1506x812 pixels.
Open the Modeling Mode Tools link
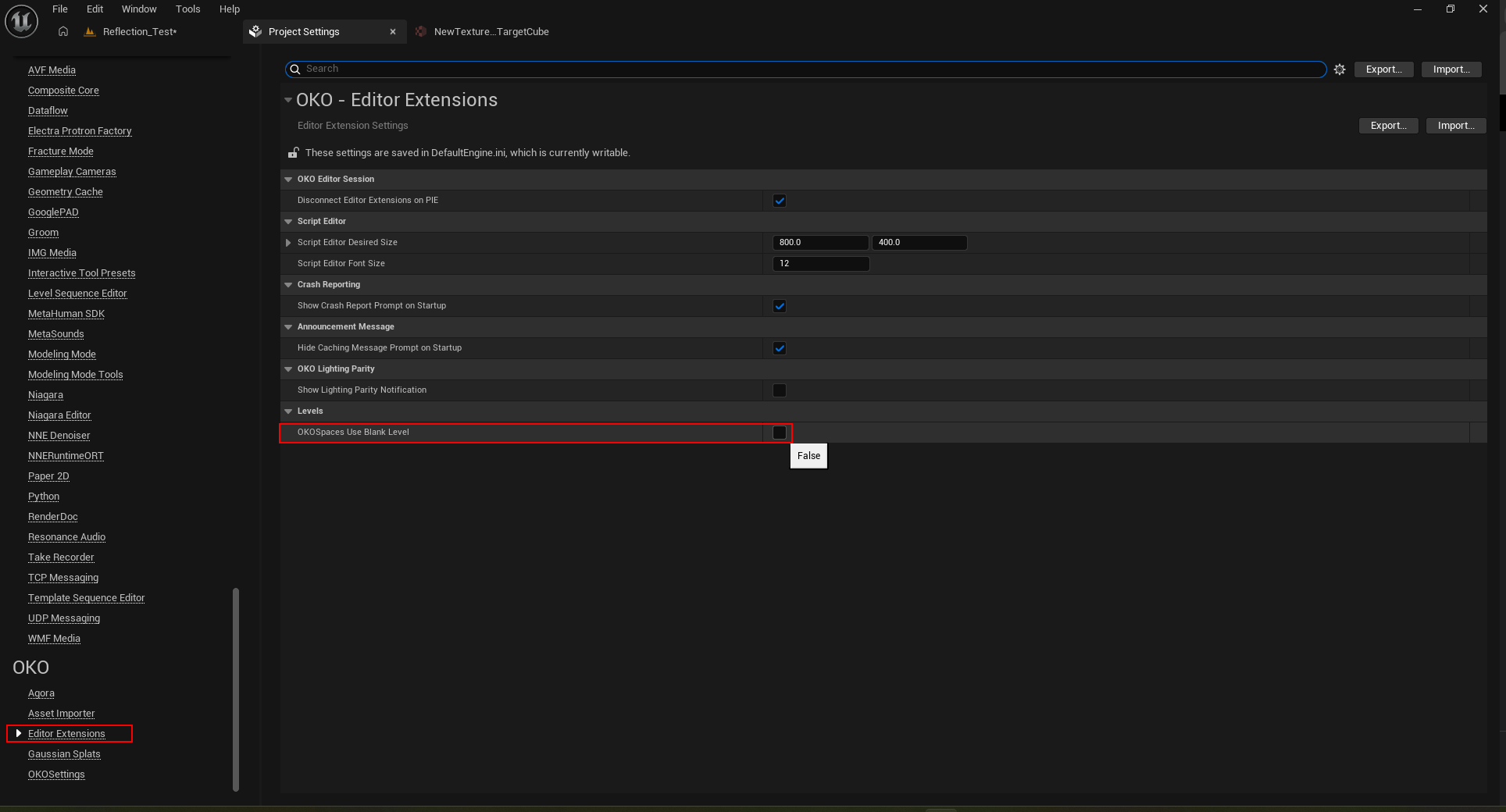pos(76,375)
